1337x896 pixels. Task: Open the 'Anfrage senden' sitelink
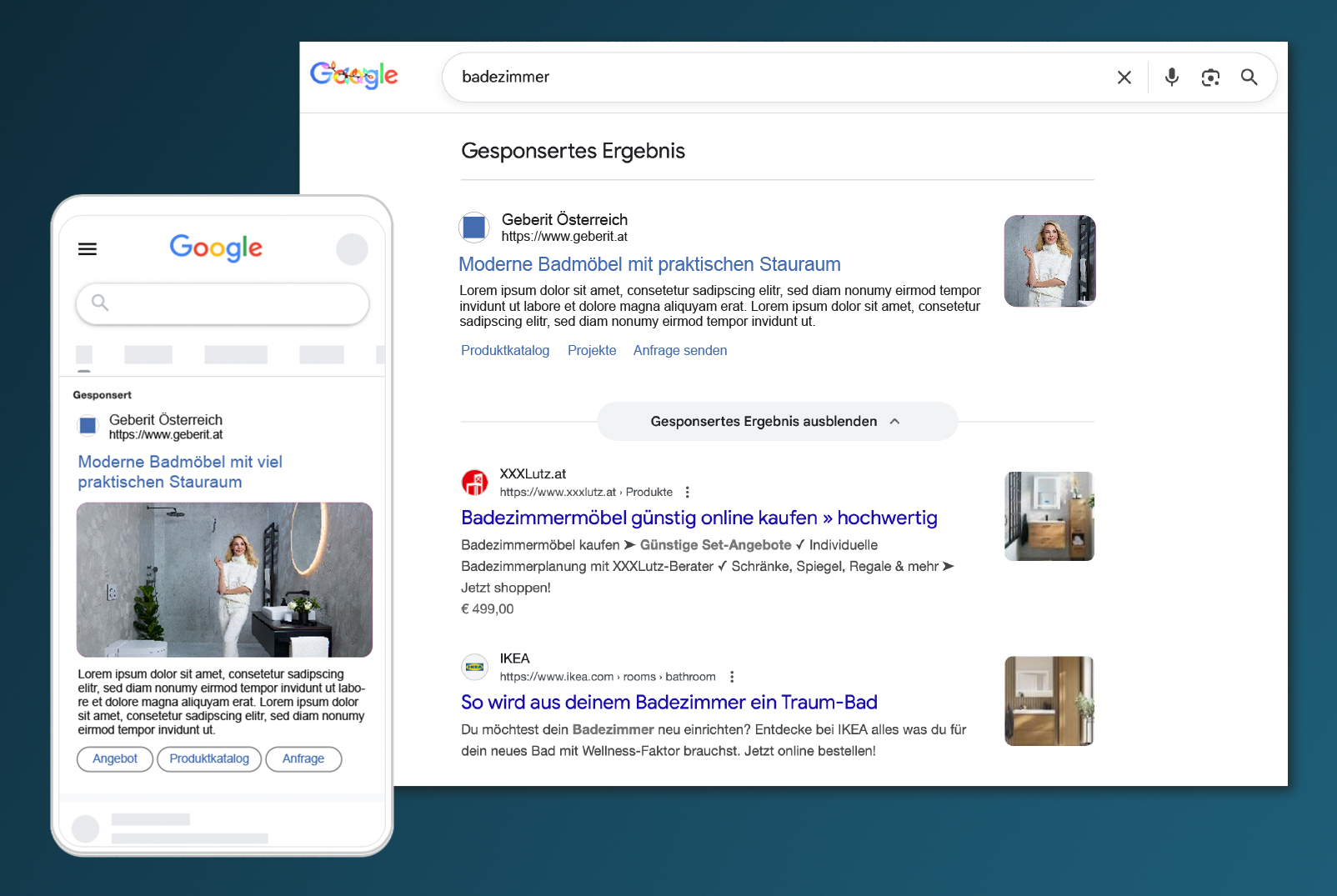pyautogui.click(x=680, y=351)
